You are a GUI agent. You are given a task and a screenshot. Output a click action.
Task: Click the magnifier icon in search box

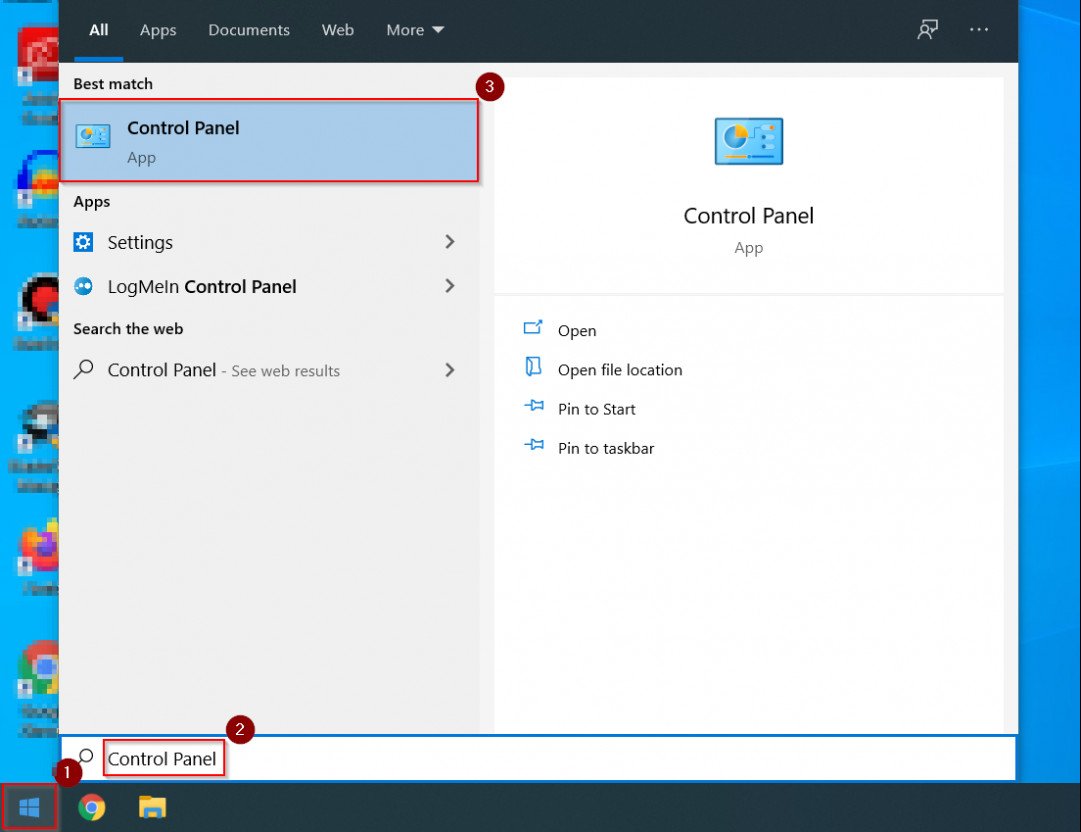point(84,757)
